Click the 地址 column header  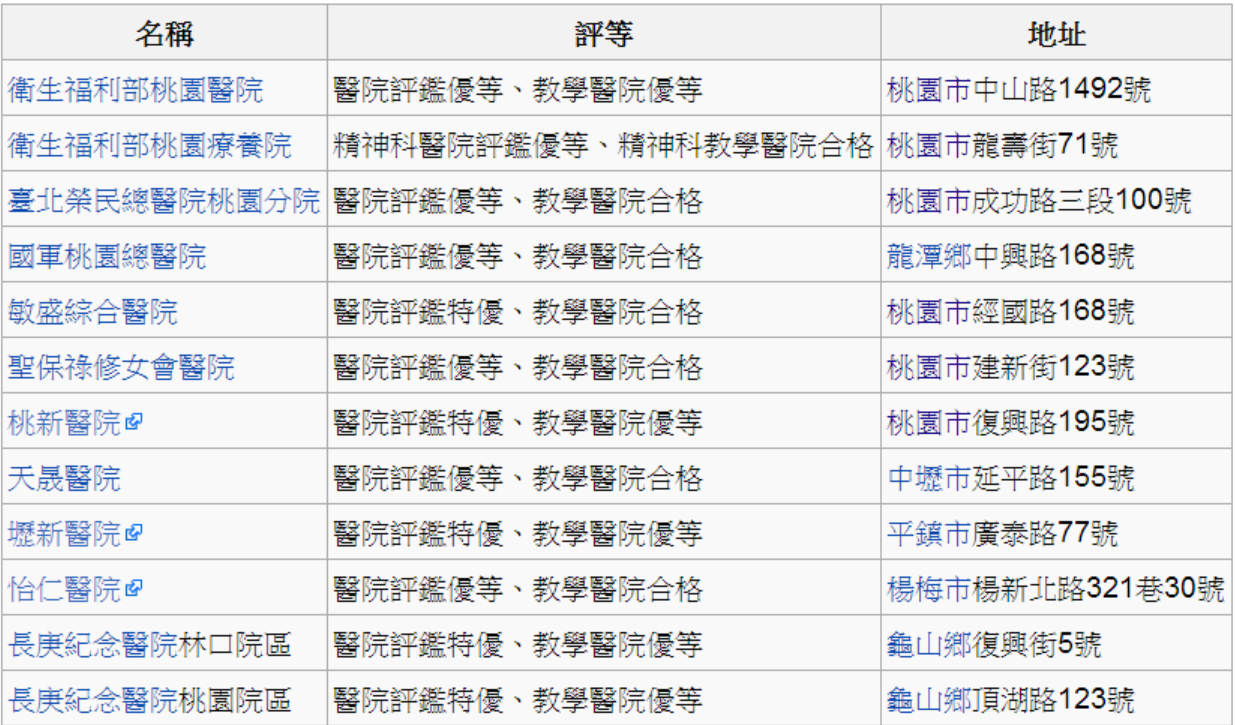[1056, 36]
